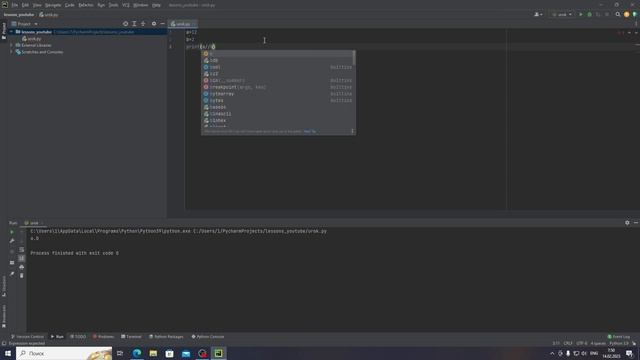Click the Event Log button in status bar
This screenshot has width=640, height=360.
click(x=619, y=337)
